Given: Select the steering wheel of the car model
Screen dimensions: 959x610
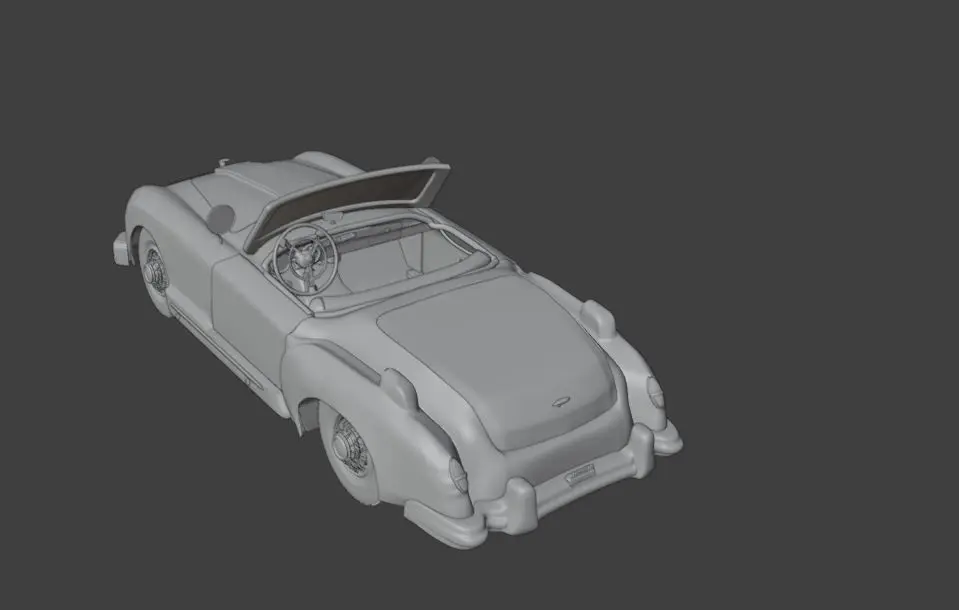Looking at the screenshot, I should (x=305, y=258).
